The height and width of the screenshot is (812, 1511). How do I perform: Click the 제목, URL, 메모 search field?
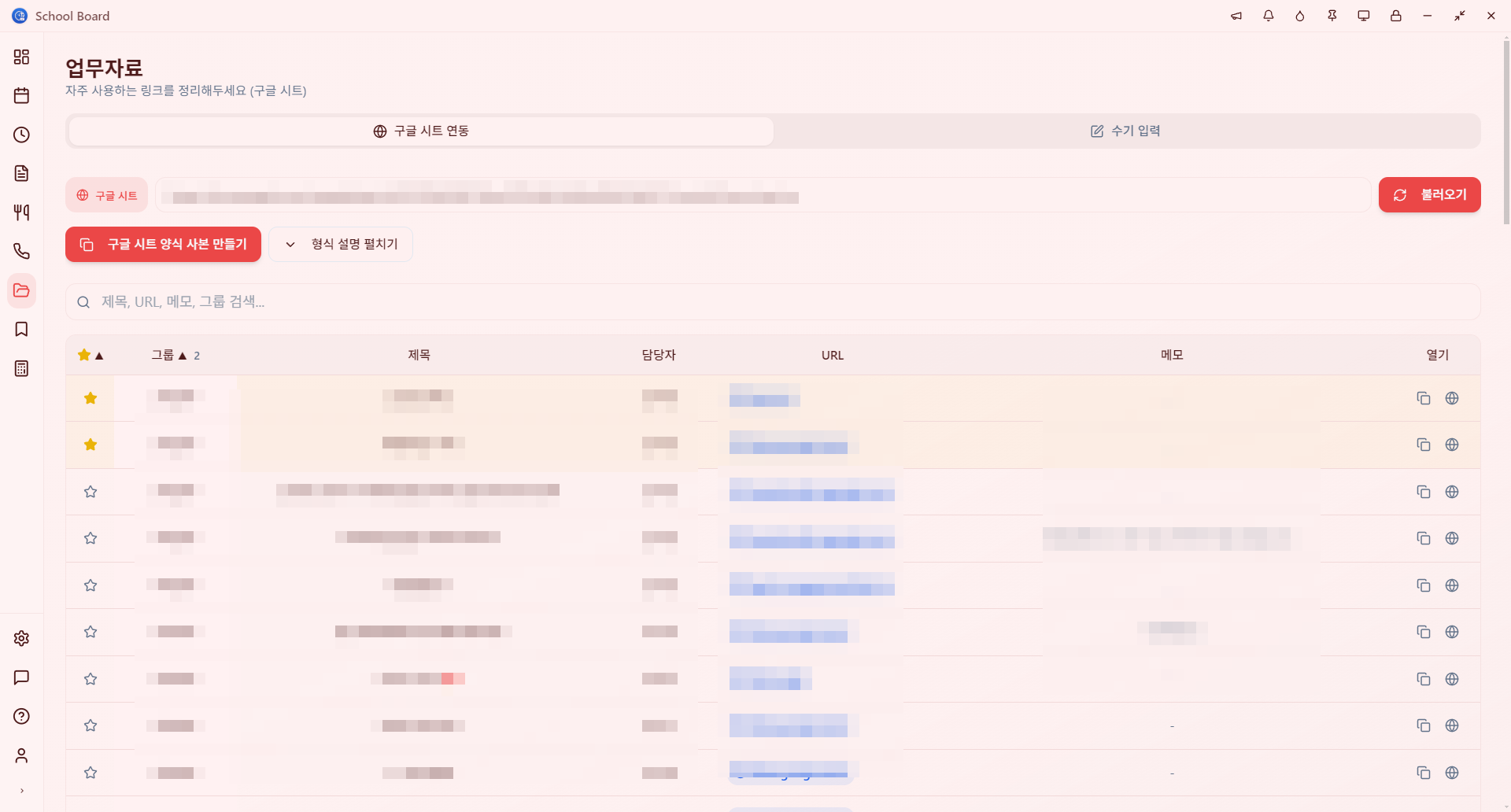(771, 302)
